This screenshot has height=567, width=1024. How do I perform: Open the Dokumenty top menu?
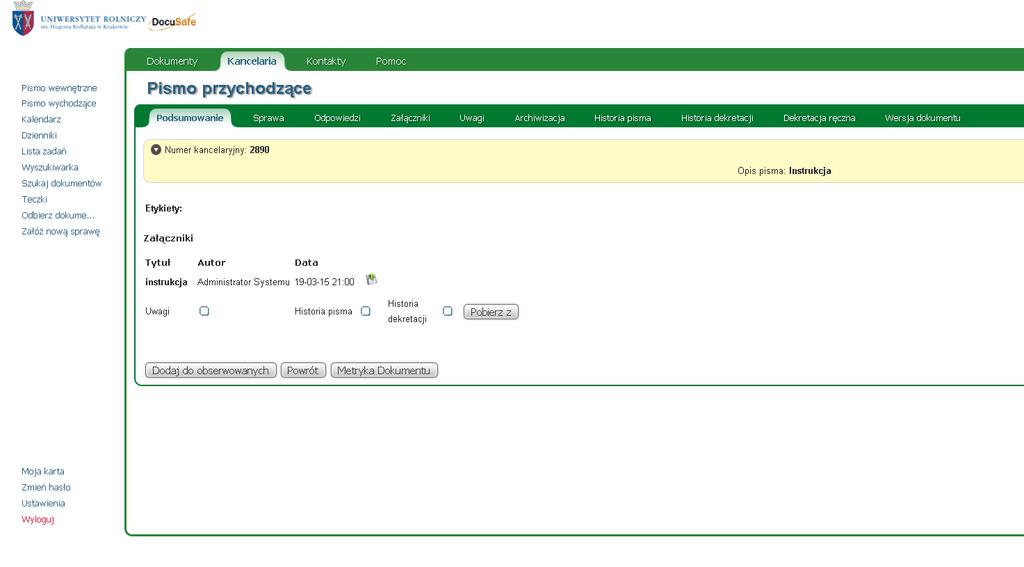click(x=172, y=61)
